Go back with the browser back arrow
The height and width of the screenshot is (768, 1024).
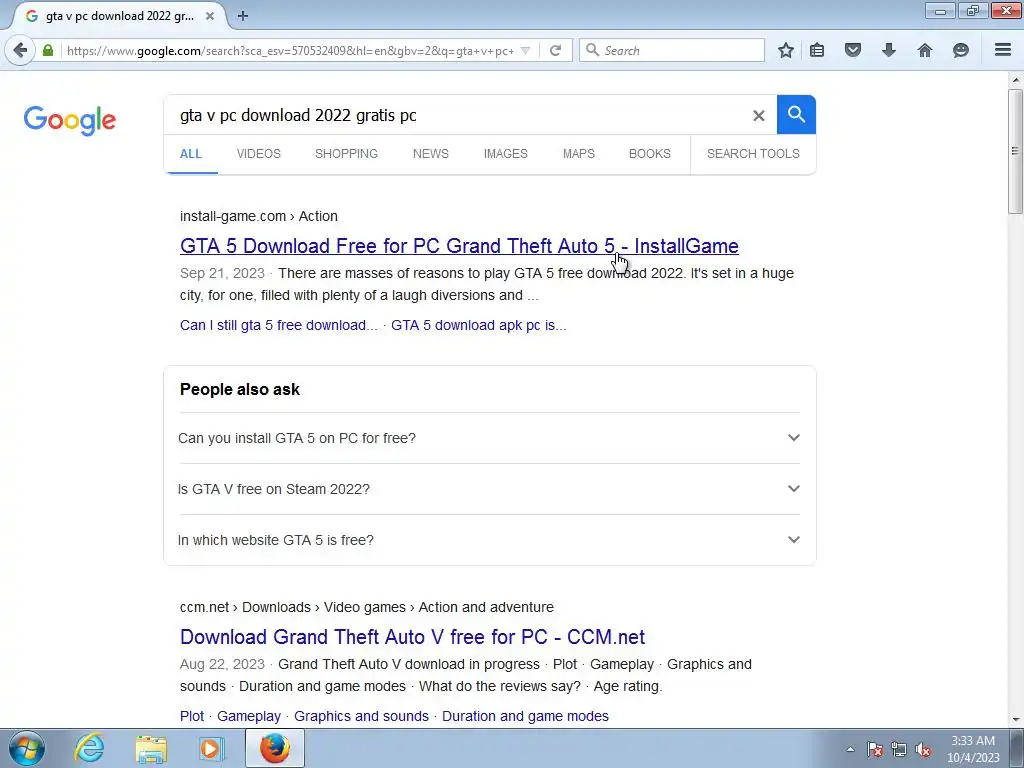point(20,50)
